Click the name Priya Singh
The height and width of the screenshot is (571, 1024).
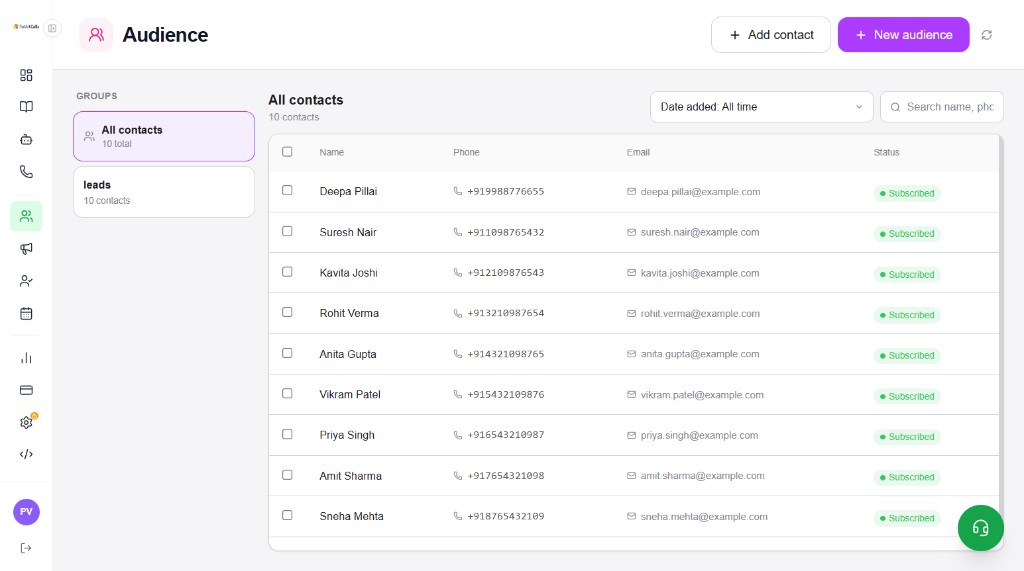347,435
